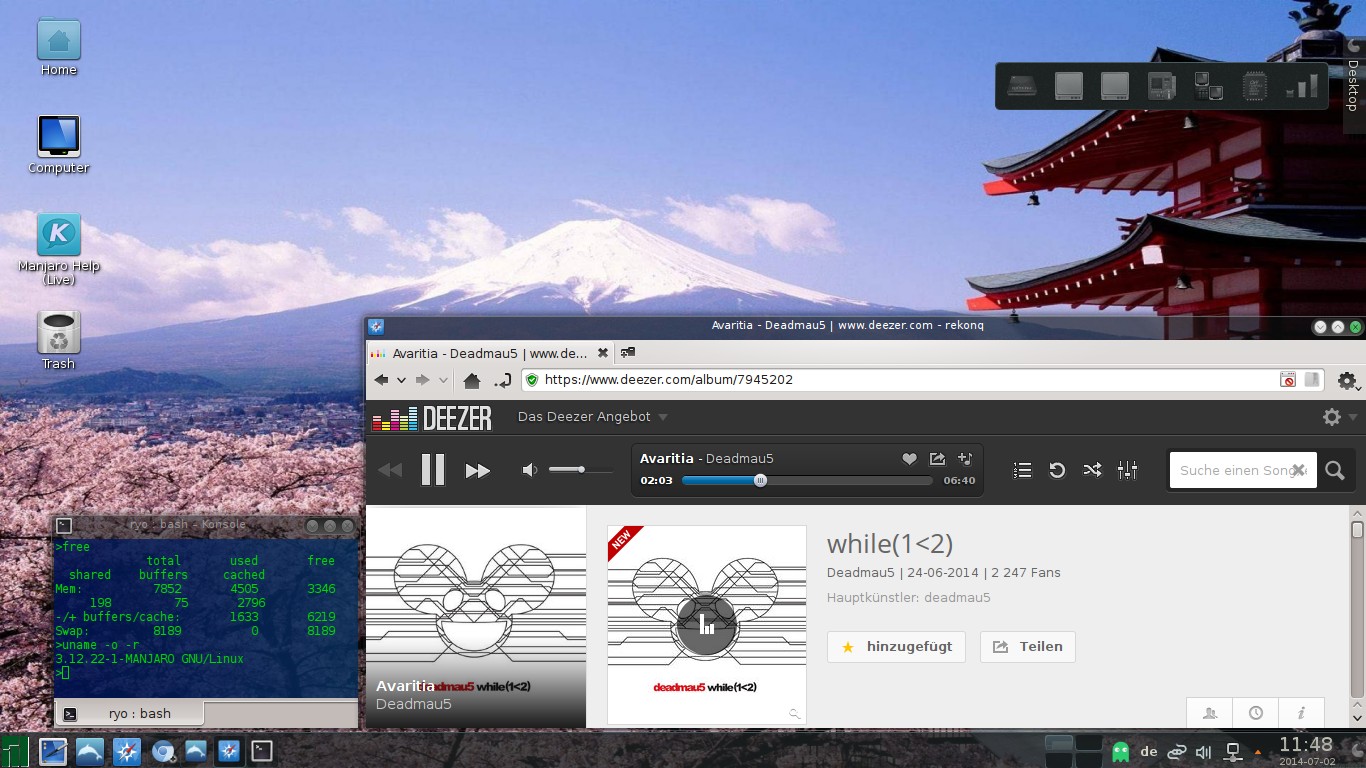Screen dimensions: 1366x768
Task: Open the Home desktop folder icon
Action: (58, 48)
